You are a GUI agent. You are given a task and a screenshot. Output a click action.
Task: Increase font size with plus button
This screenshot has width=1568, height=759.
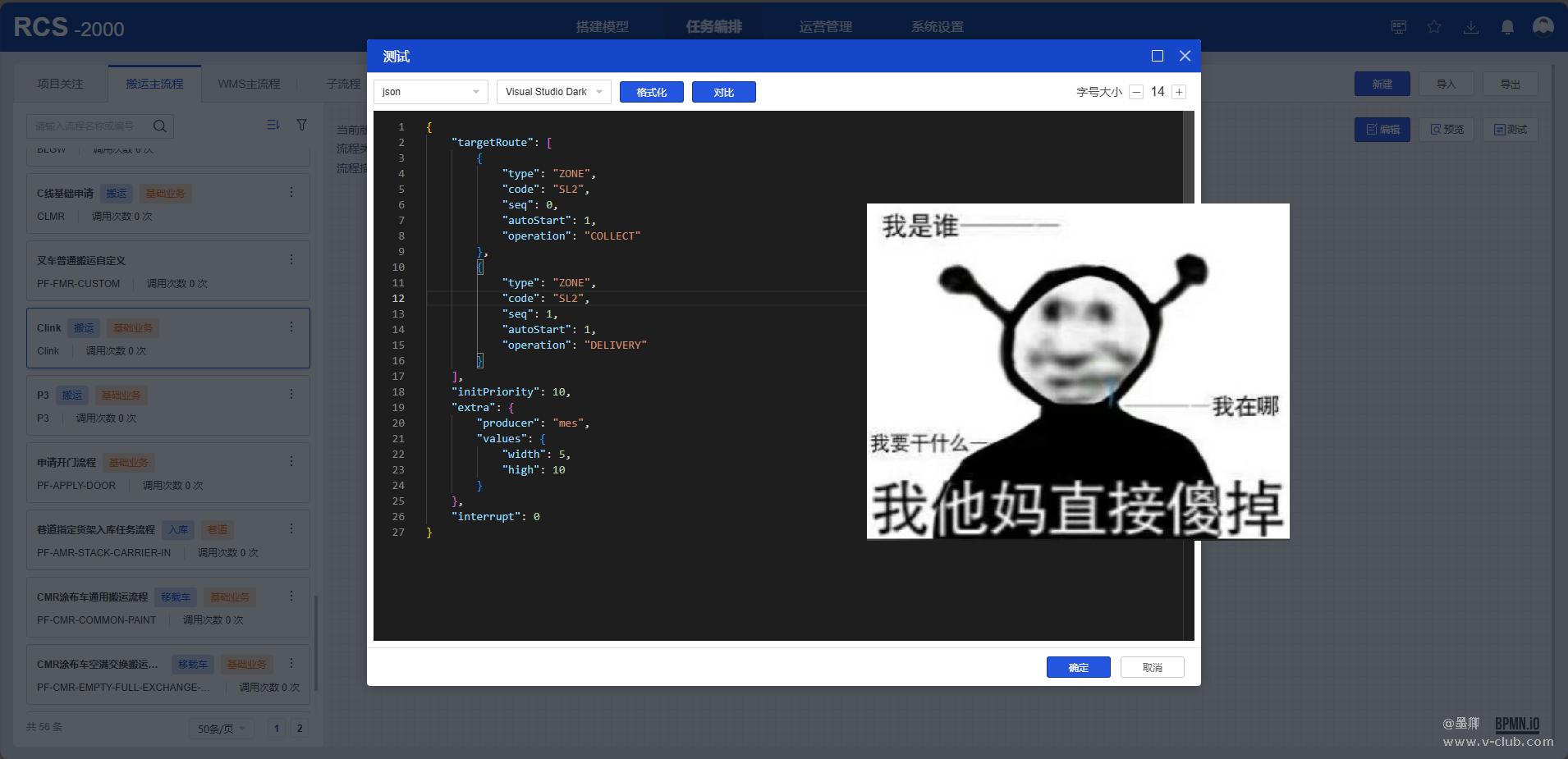pyautogui.click(x=1179, y=92)
